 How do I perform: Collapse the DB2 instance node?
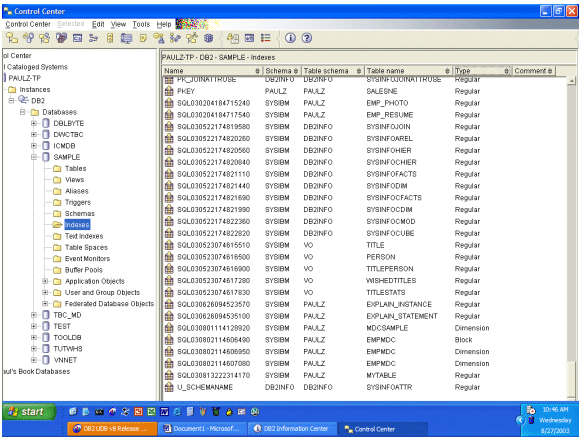(11, 101)
